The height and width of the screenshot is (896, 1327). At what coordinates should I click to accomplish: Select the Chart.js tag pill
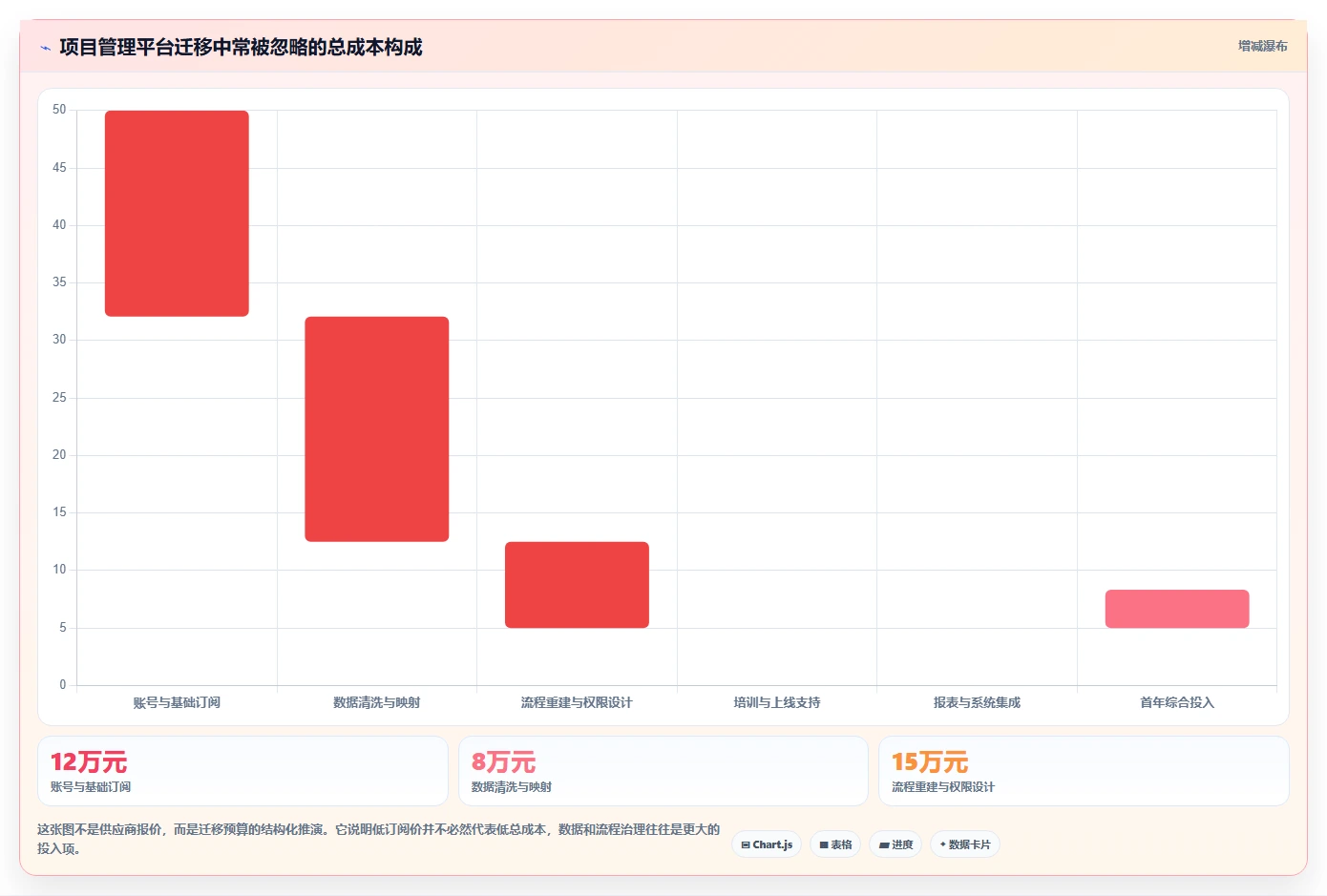coord(767,844)
